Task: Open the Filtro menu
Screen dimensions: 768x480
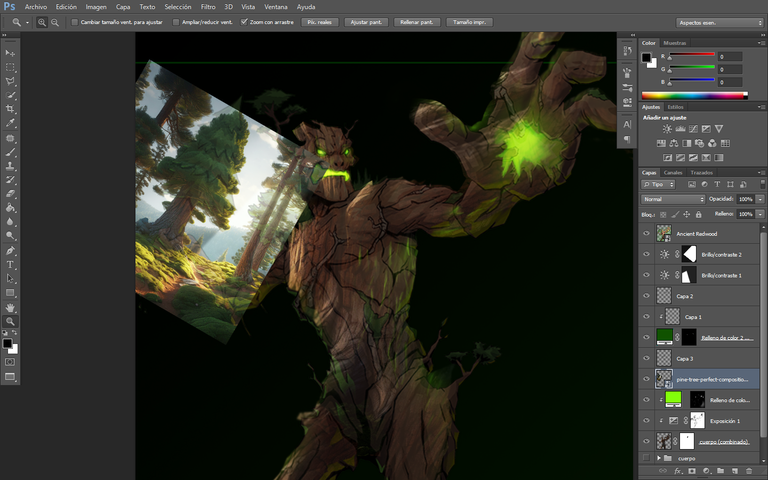Action: pos(208,7)
